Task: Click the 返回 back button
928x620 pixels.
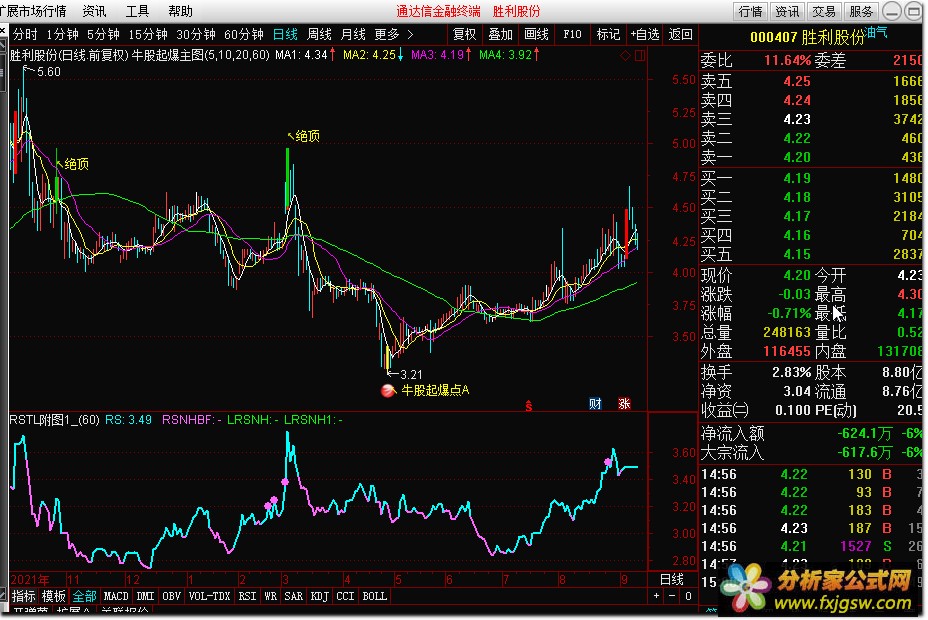Action: coord(680,34)
